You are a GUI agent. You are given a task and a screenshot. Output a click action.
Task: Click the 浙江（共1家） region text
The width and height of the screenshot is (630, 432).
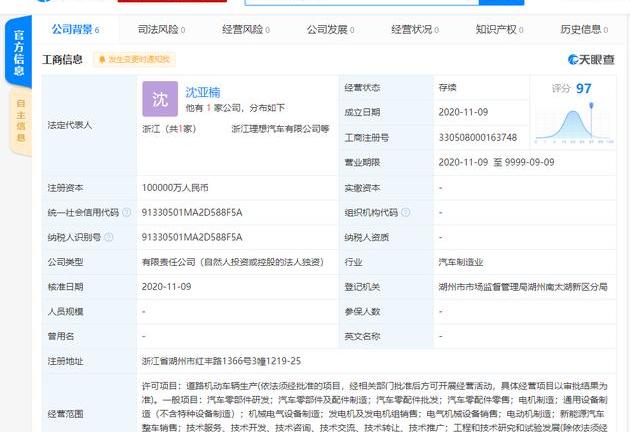click(x=169, y=129)
